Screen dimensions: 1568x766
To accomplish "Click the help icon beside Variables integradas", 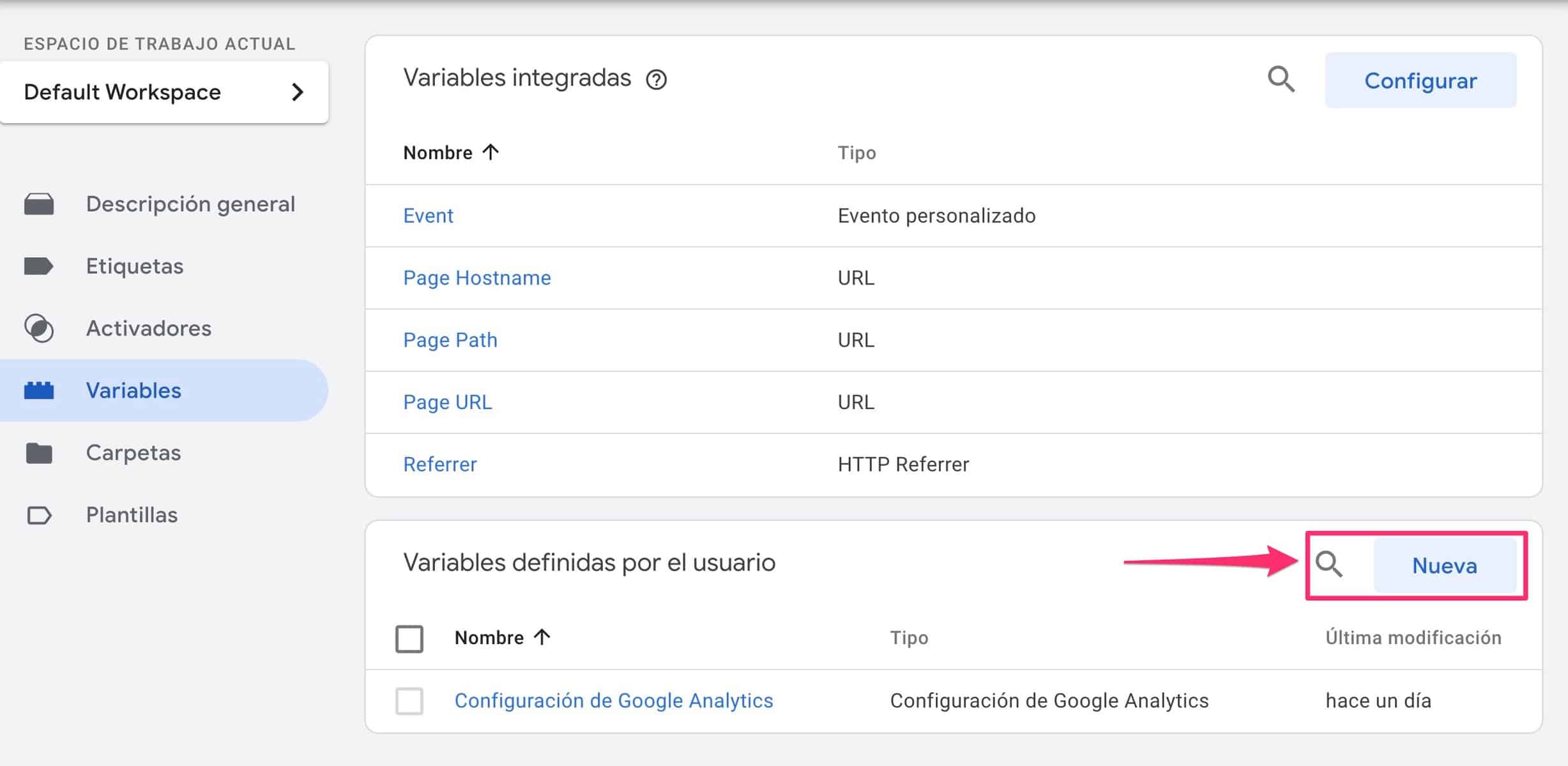I will tap(656, 80).
